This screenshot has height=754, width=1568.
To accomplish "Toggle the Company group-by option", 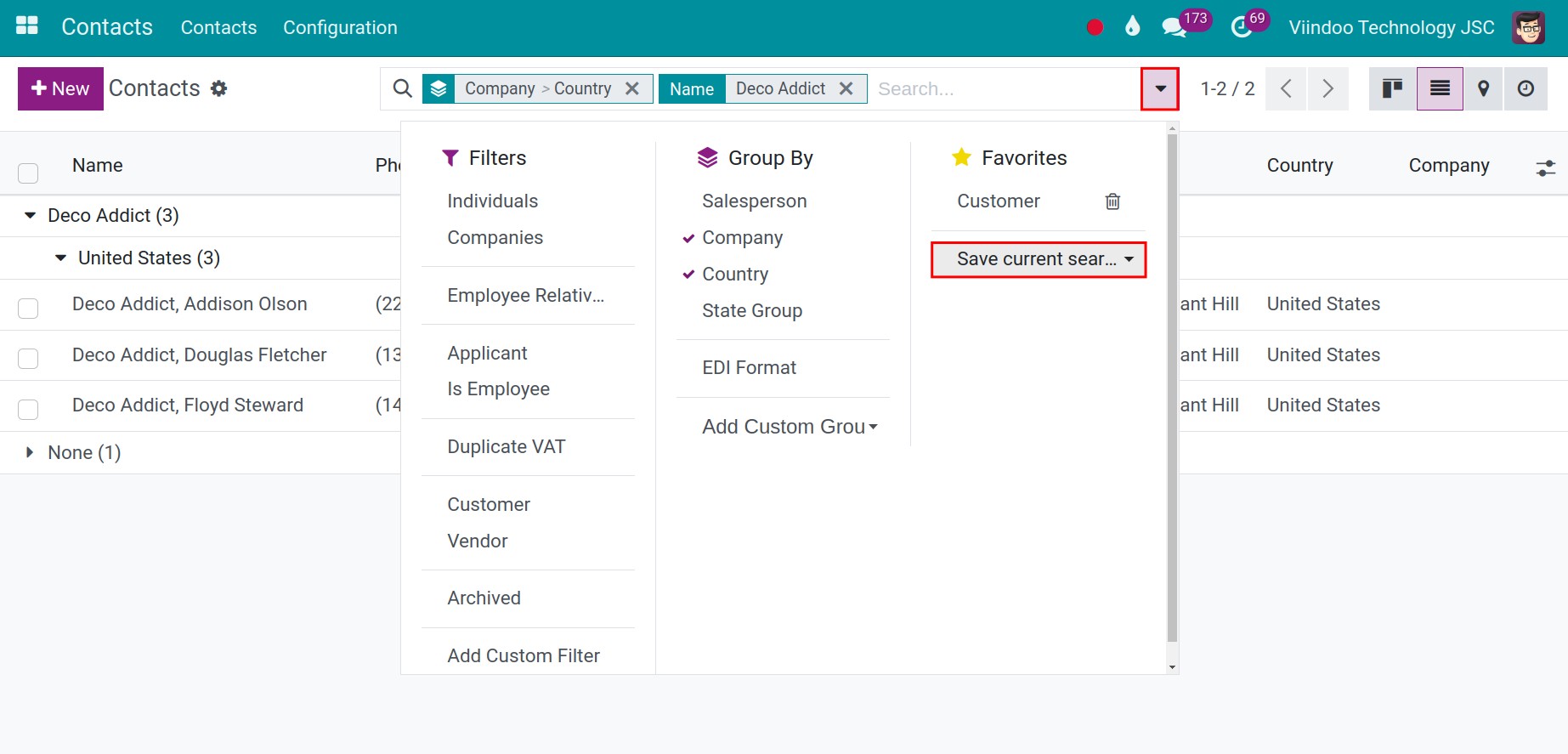I will coord(742,238).
